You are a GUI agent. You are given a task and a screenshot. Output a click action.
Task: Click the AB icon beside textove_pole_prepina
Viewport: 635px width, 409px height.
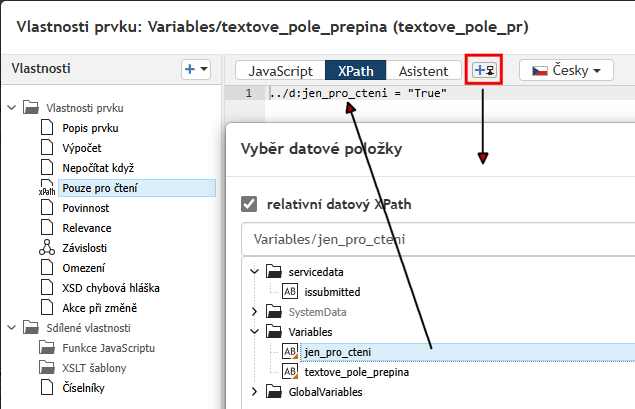click(290, 371)
